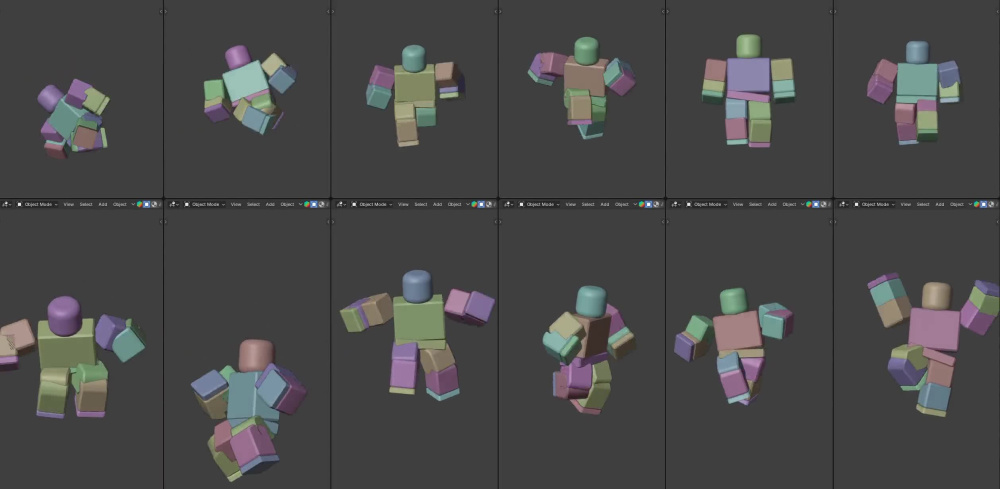This screenshot has width=1000, height=489.
Task: Enable material preview shading in second viewport header
Action: click(x=306, y=204)
